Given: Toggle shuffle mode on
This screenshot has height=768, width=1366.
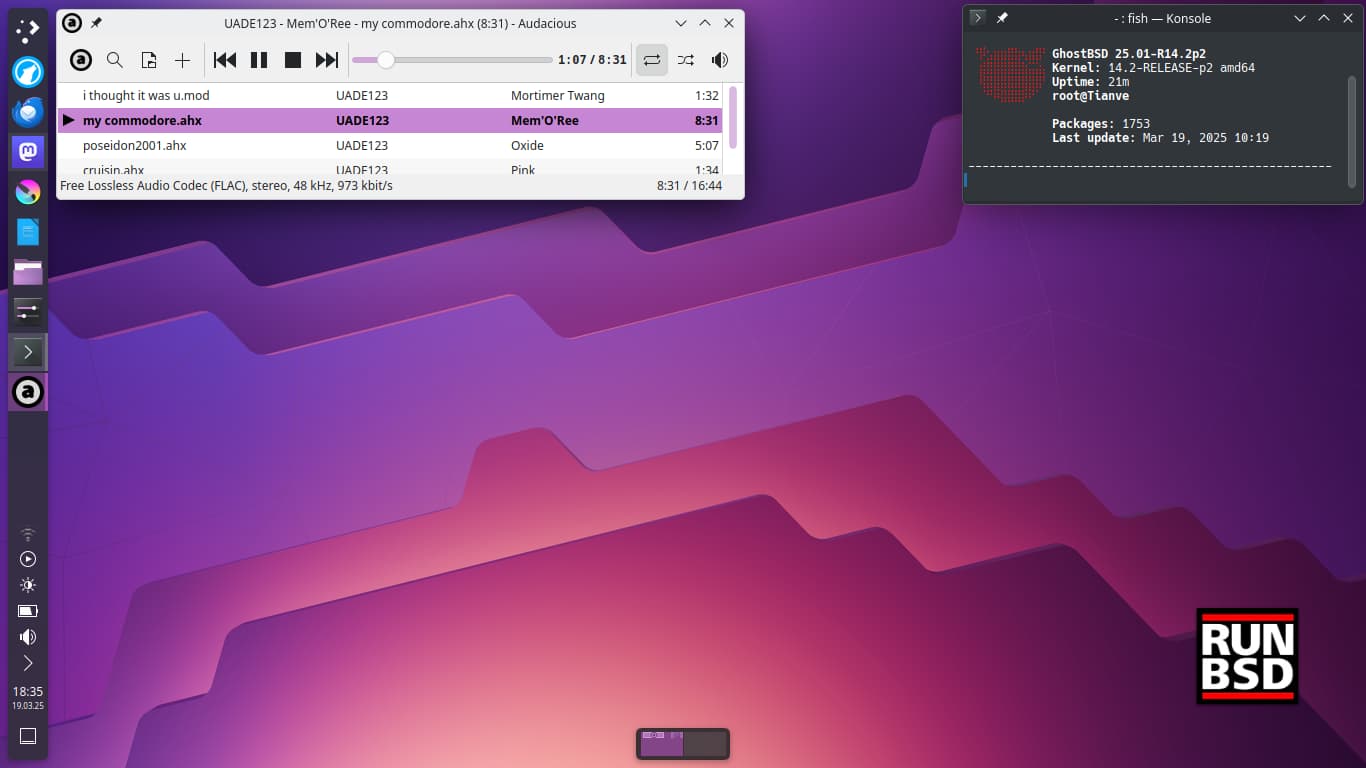Looking at the screenshot, I should point(686,60).
